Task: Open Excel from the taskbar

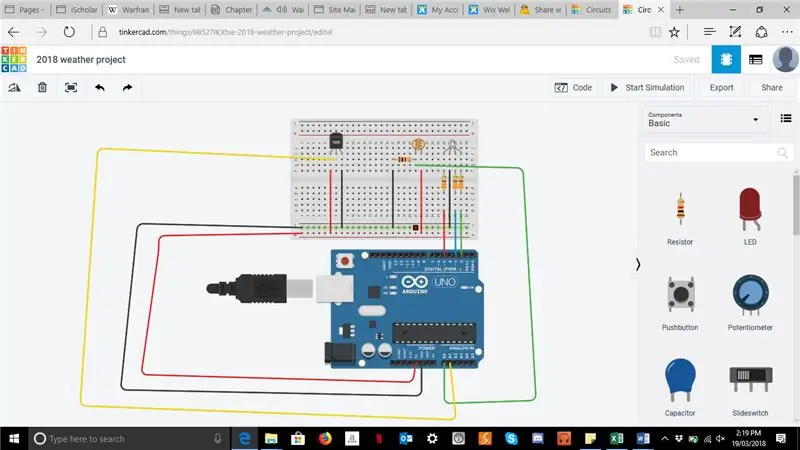Action: pyautogui.click(x=617, y=439)
